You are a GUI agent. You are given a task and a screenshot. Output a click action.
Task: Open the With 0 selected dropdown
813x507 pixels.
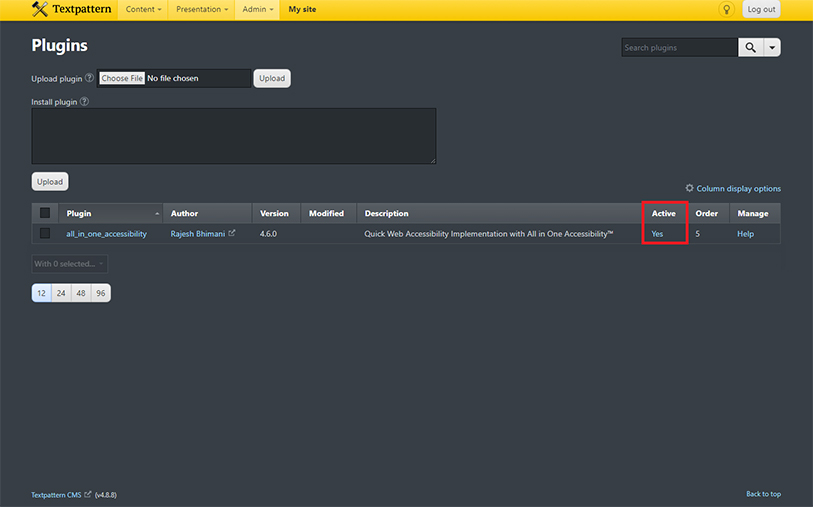[69, 264]
